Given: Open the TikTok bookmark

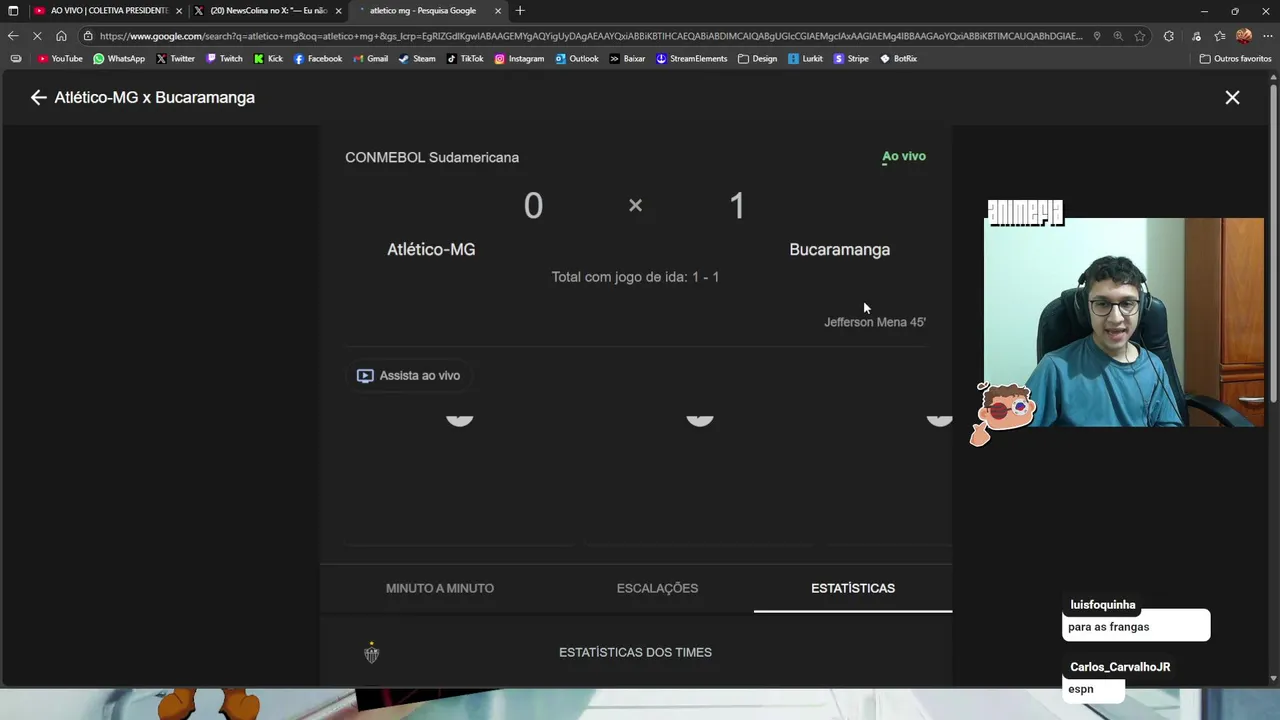Looking at the screenshot, I should point(465,59).
